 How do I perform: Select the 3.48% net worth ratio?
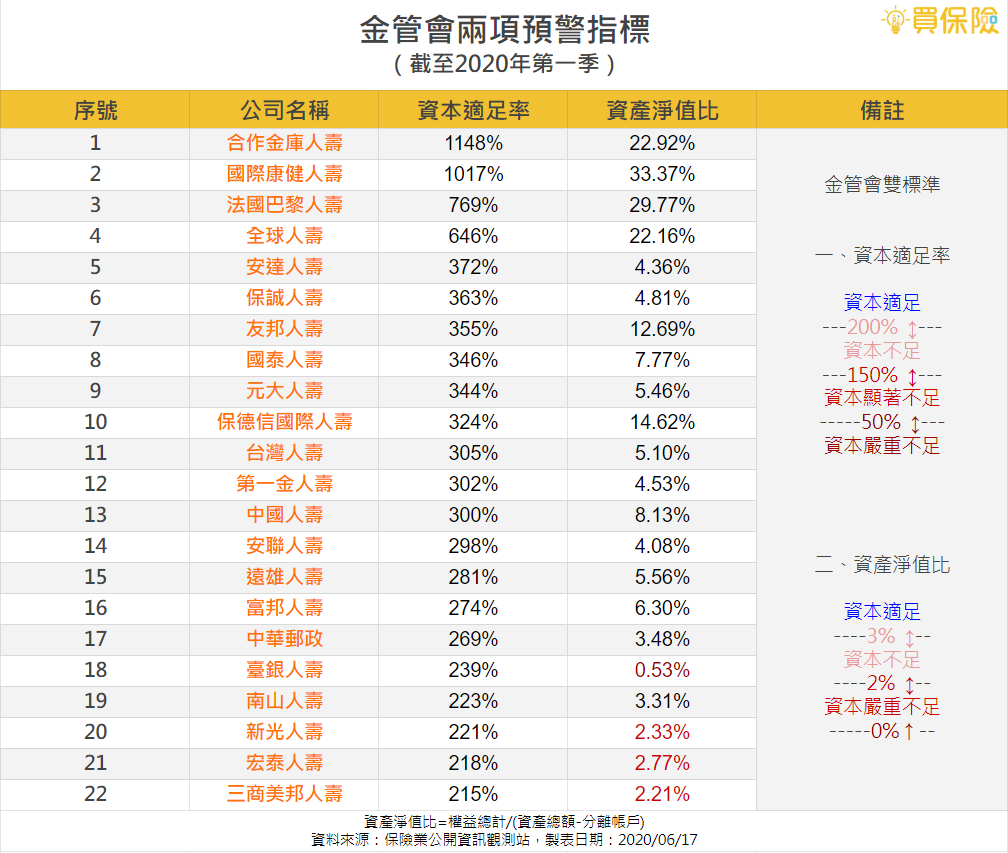coord(662,639)
